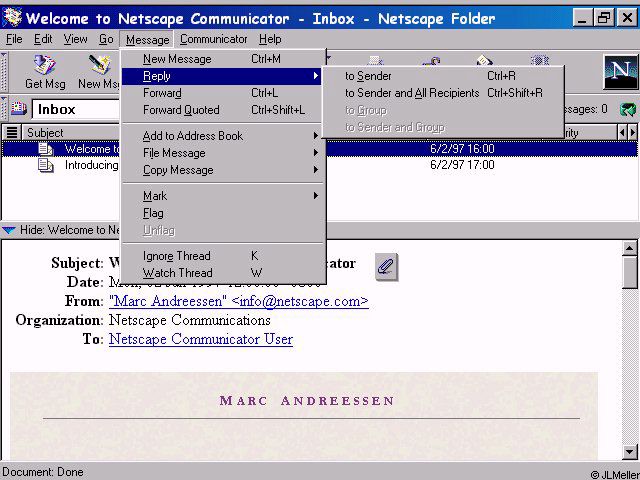Select the highlighted Reply menu item

pyautogui.click(x=224, y=76)
